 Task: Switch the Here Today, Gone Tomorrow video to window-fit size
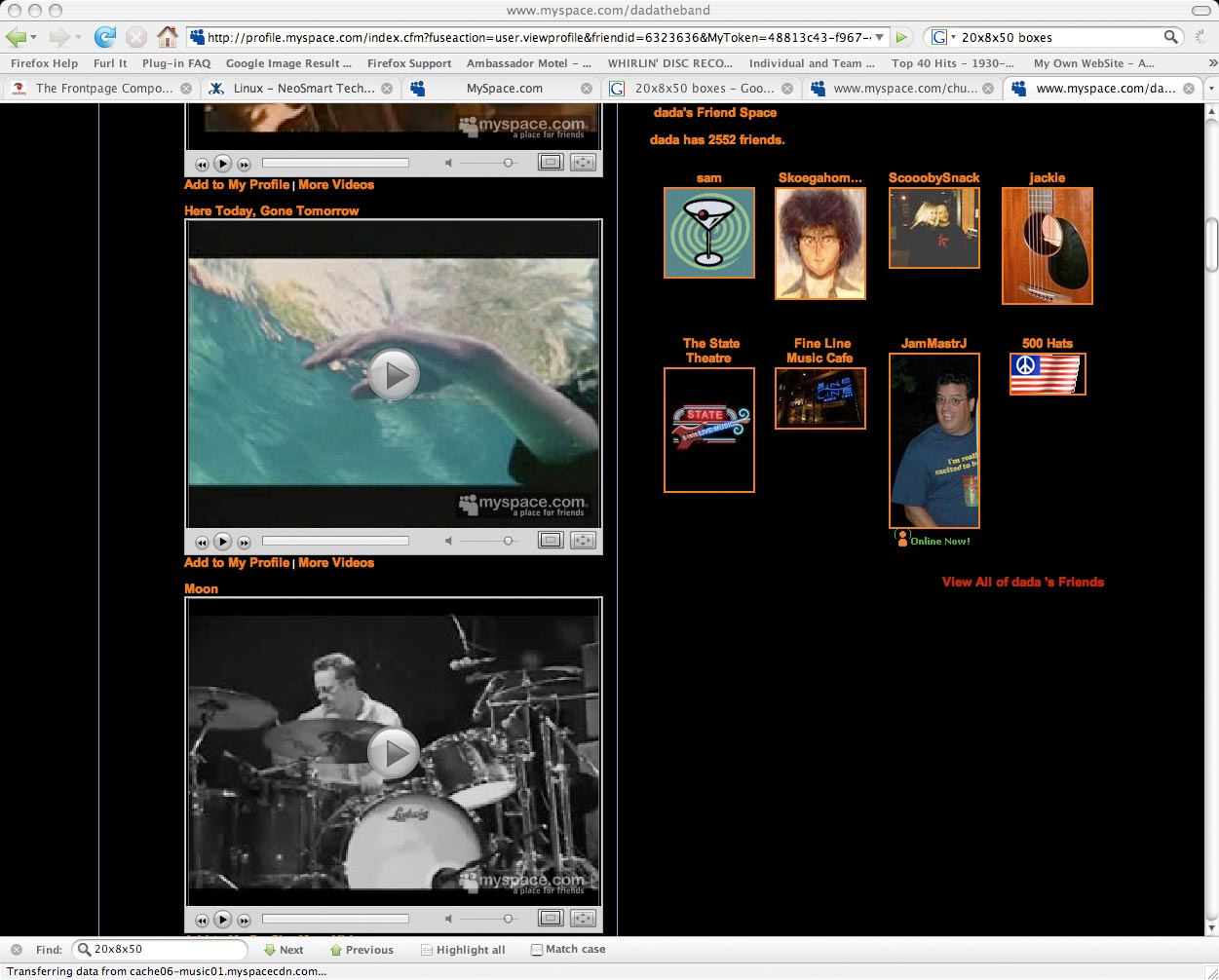(x=551, y=541)
